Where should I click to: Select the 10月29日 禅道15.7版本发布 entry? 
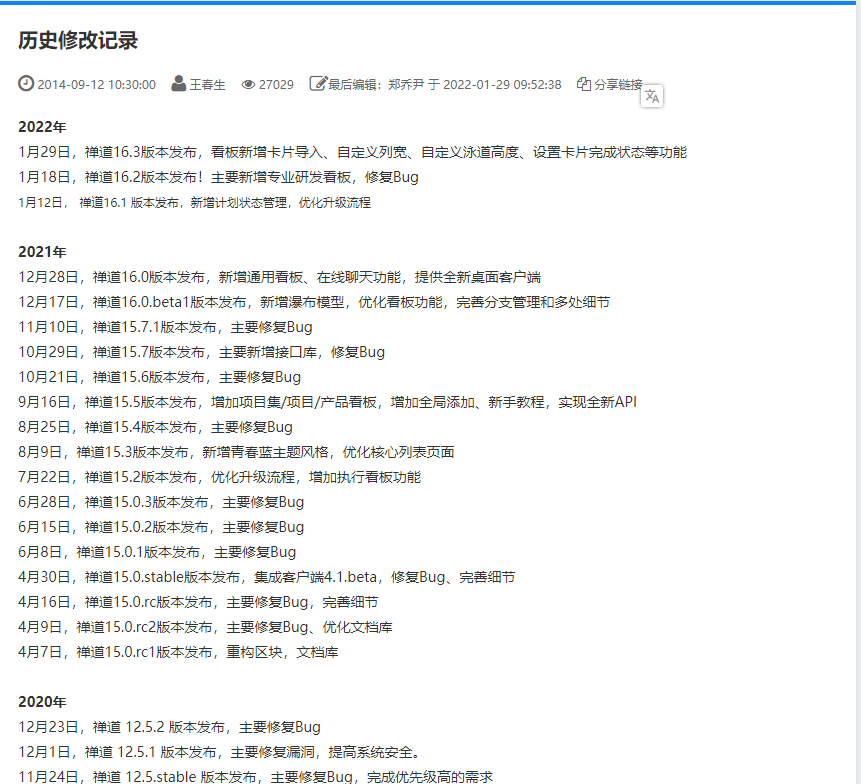click(x=202, y=352)
